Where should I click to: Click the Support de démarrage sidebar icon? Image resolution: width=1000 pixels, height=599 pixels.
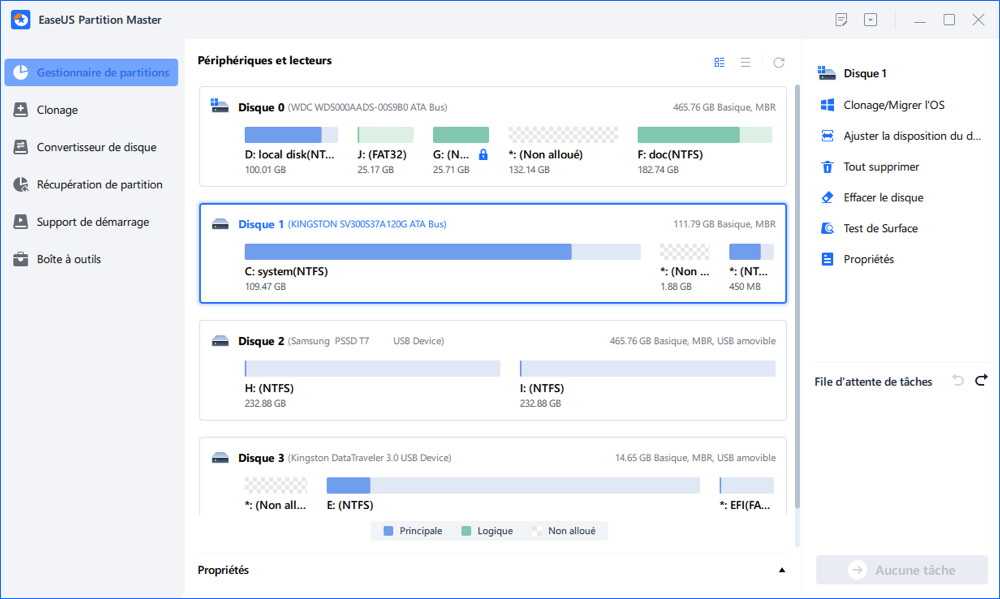click(x=20, y=222)
